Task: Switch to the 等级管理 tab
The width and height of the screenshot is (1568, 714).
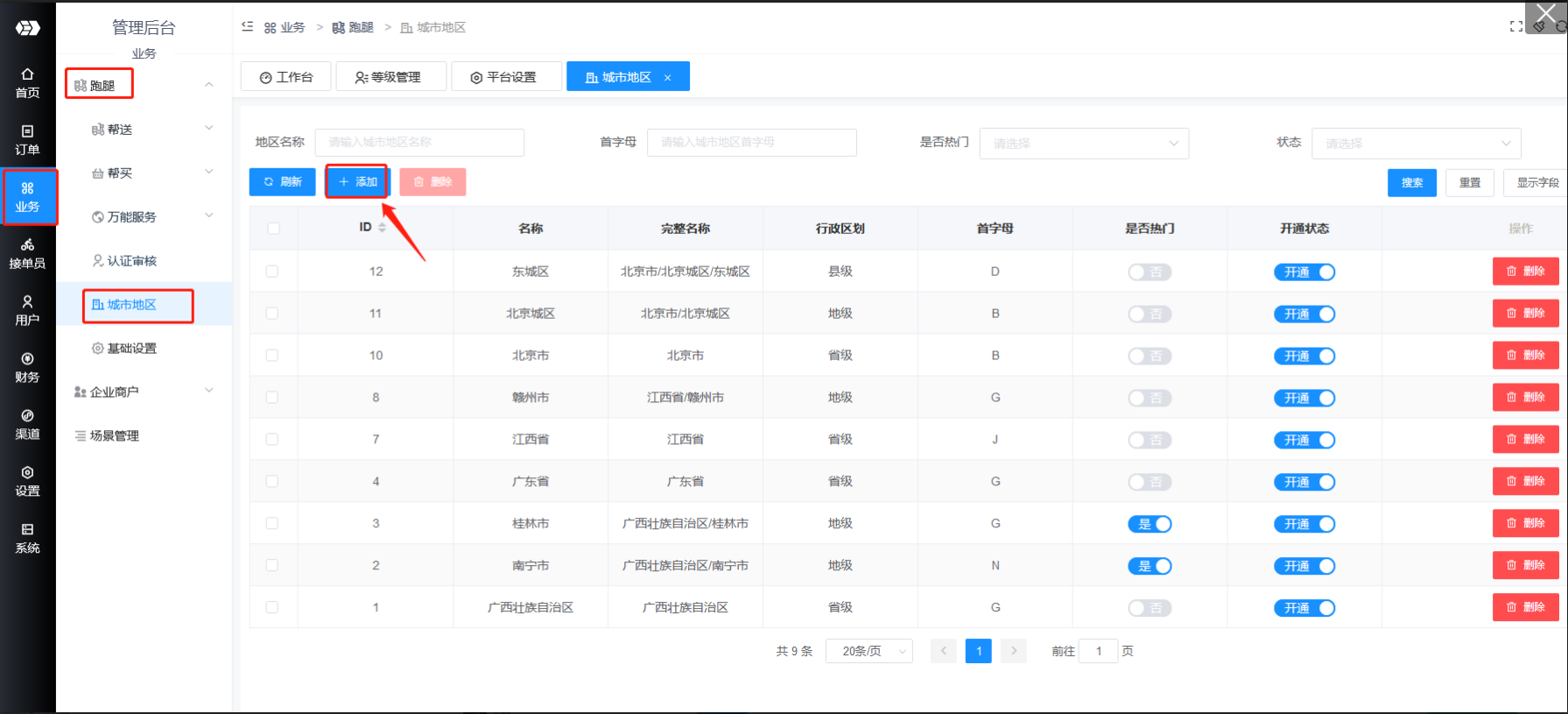Action: [390, 77]
